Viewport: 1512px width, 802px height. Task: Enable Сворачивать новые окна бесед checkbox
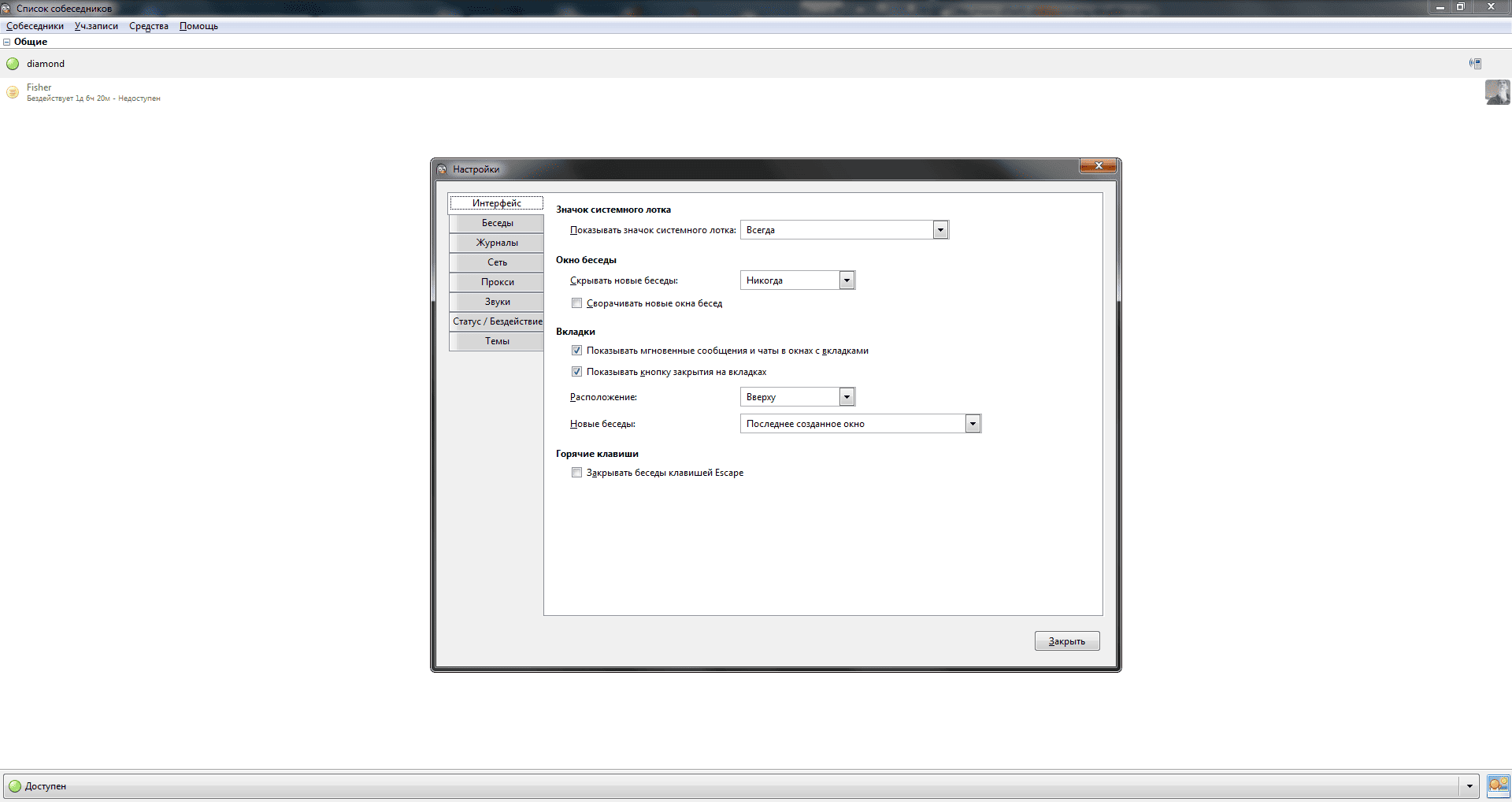[577, 303]
